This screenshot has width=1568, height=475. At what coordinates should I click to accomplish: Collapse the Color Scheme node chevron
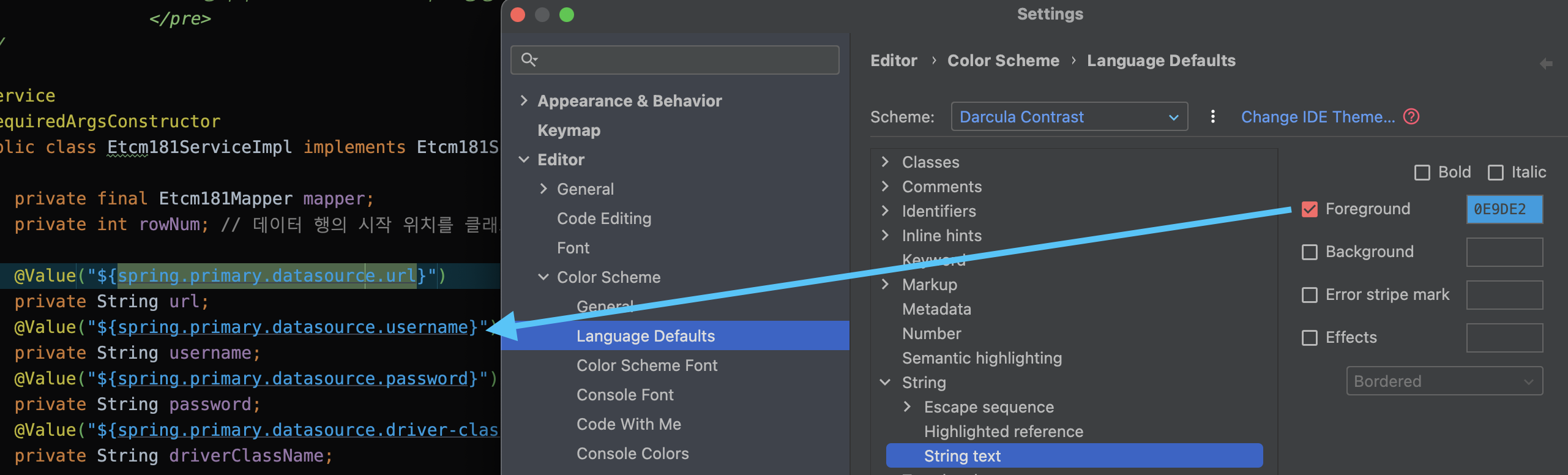543,277
